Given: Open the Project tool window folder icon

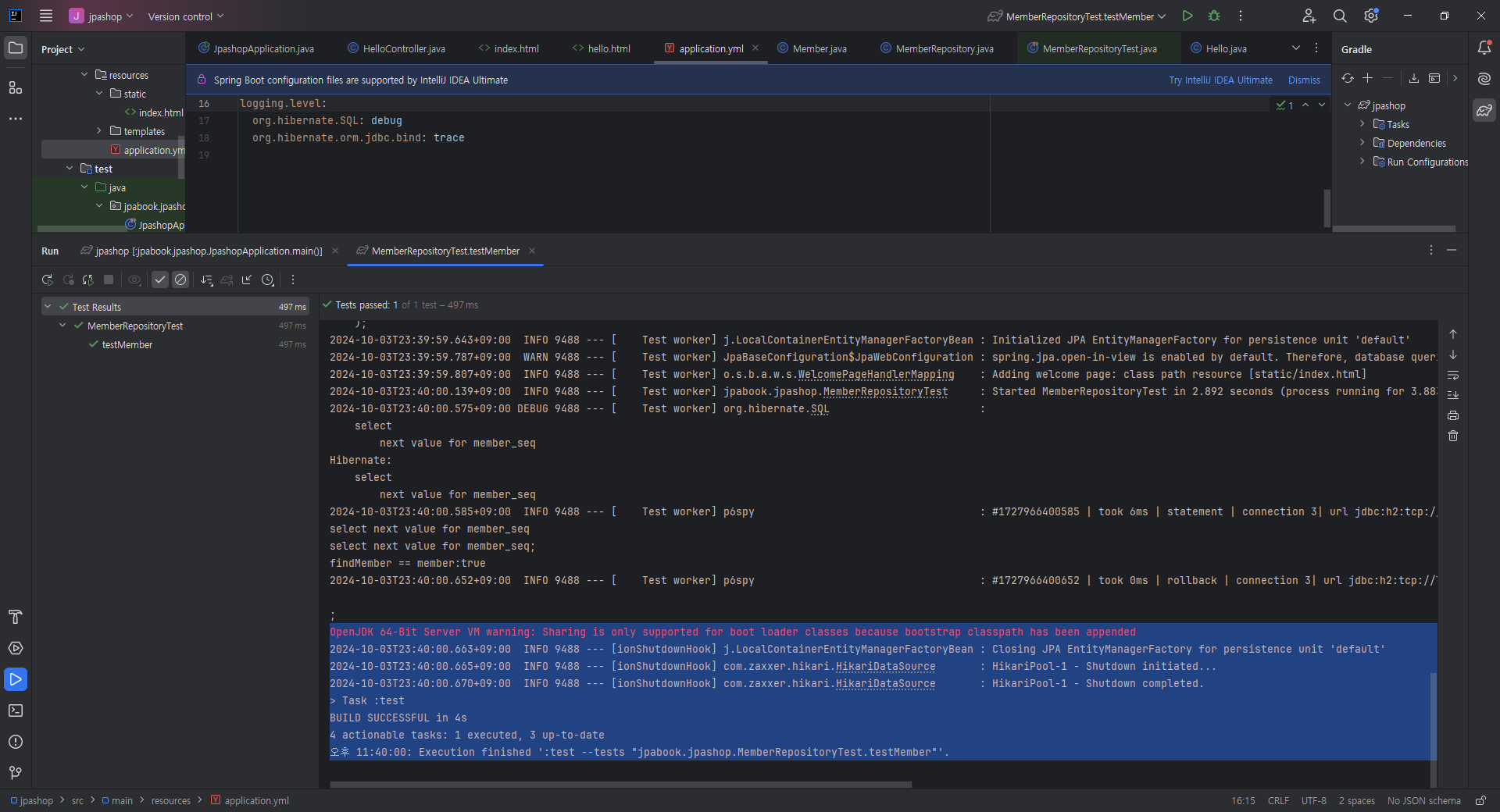Looking at the screenshot, I should pyautogui.click(x=16, y=48).
